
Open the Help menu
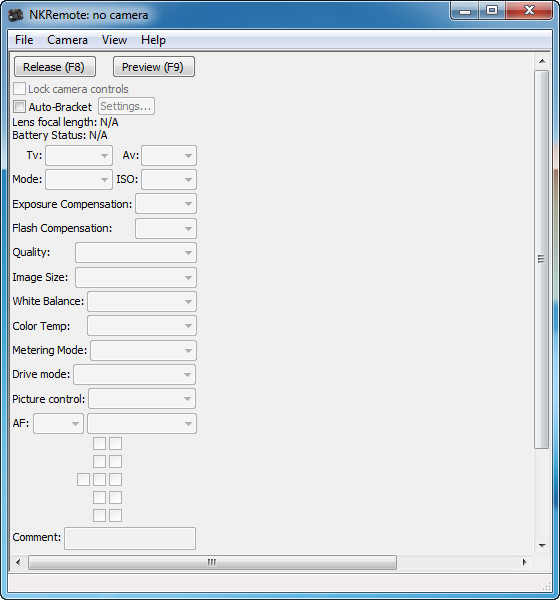pos(153,40)
